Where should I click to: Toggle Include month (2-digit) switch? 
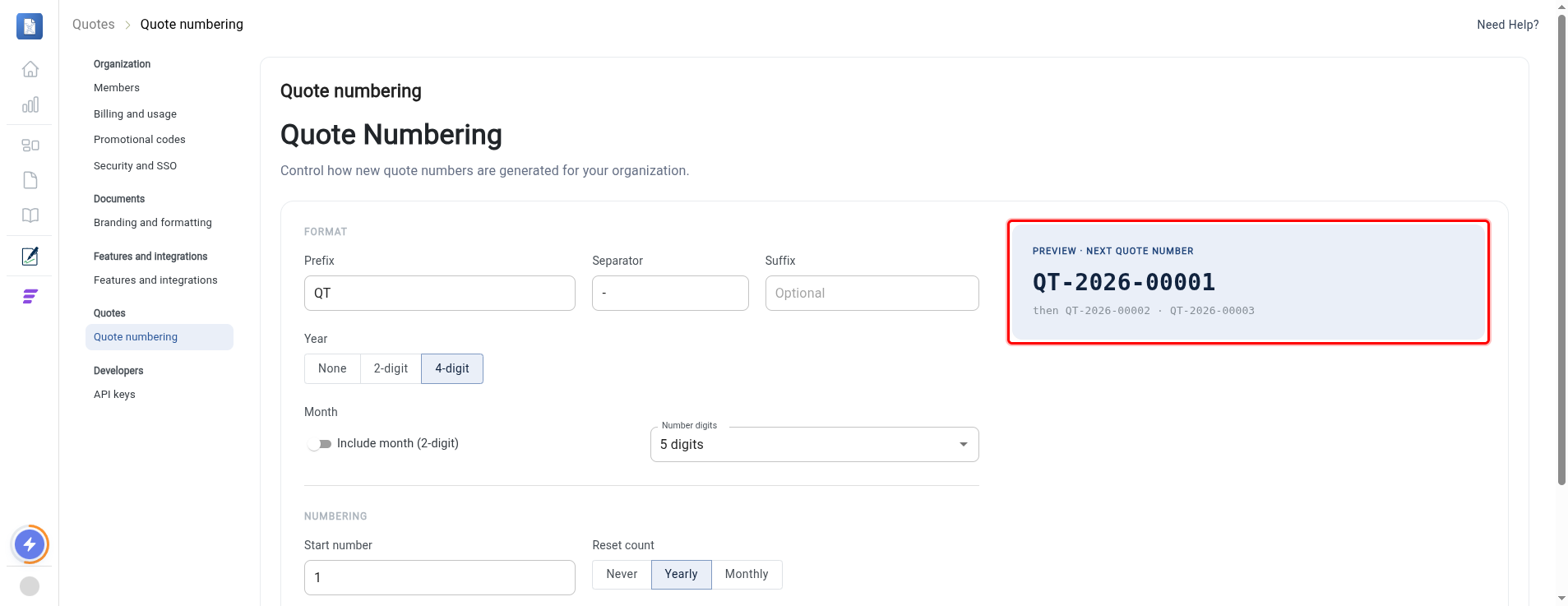[319, 444]
